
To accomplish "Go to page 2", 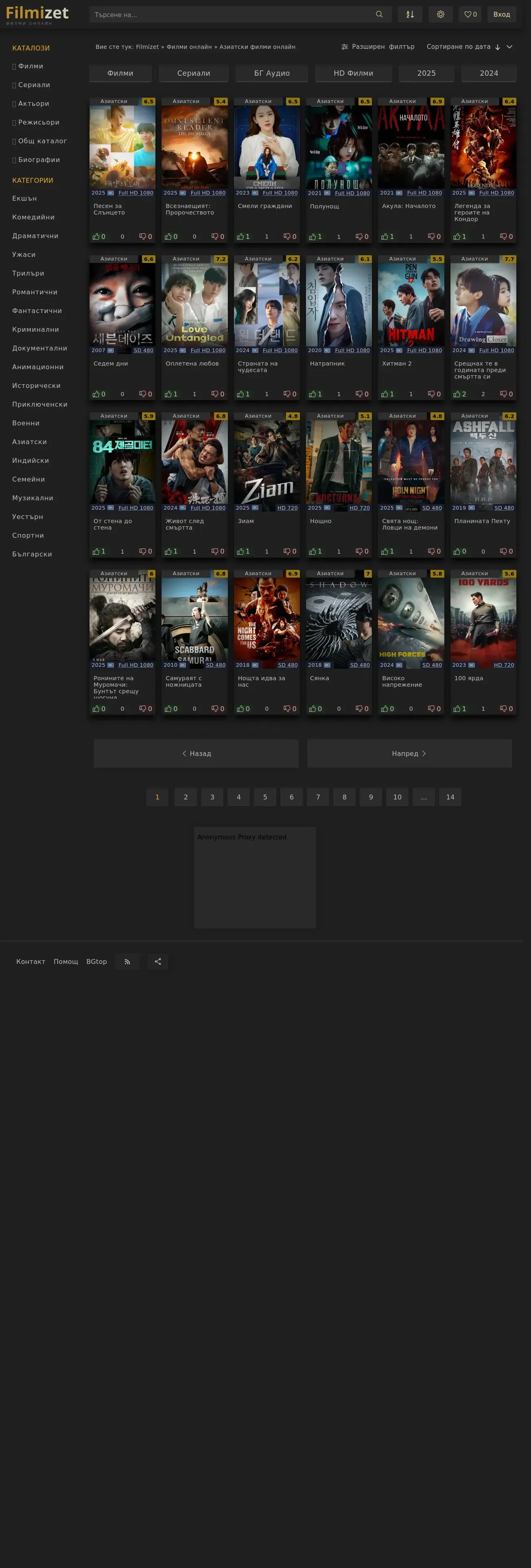I will pos(186,797).
